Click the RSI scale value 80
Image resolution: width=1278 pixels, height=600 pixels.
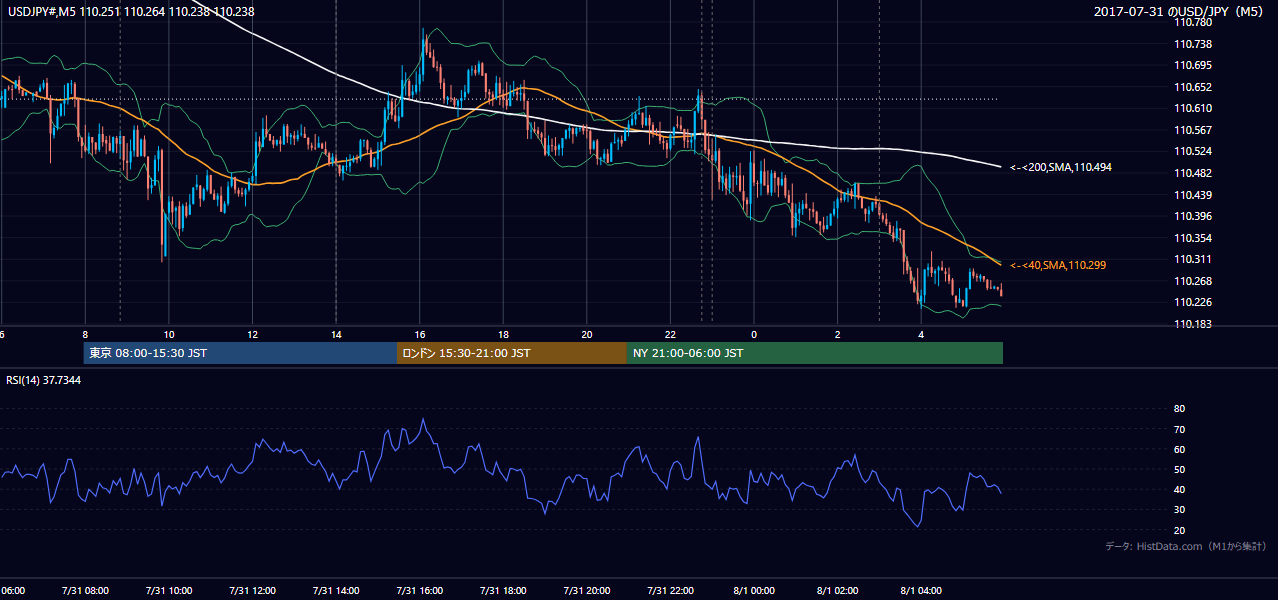click(x=1179, y=409)
